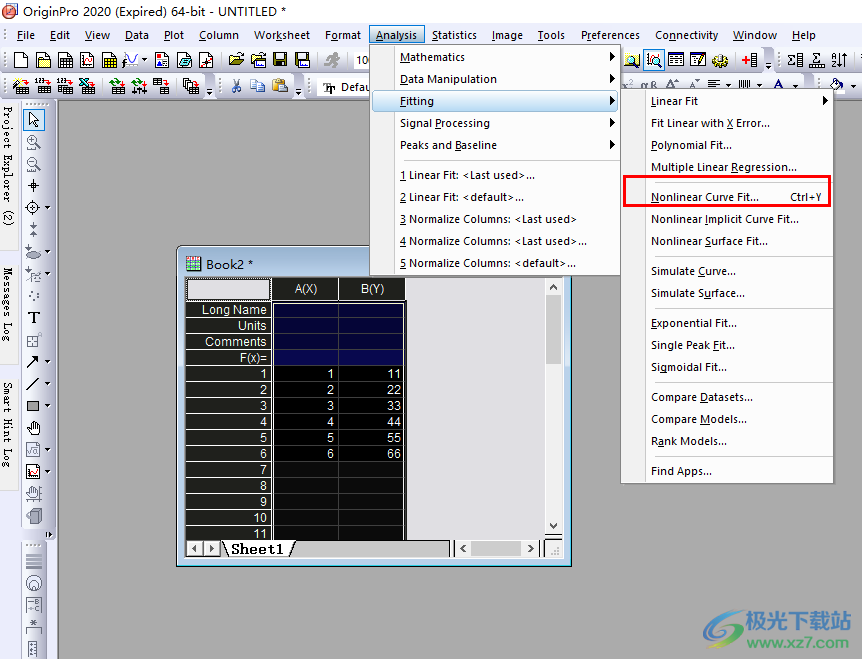Open the font color A dropdown arrow

[795, 86]
